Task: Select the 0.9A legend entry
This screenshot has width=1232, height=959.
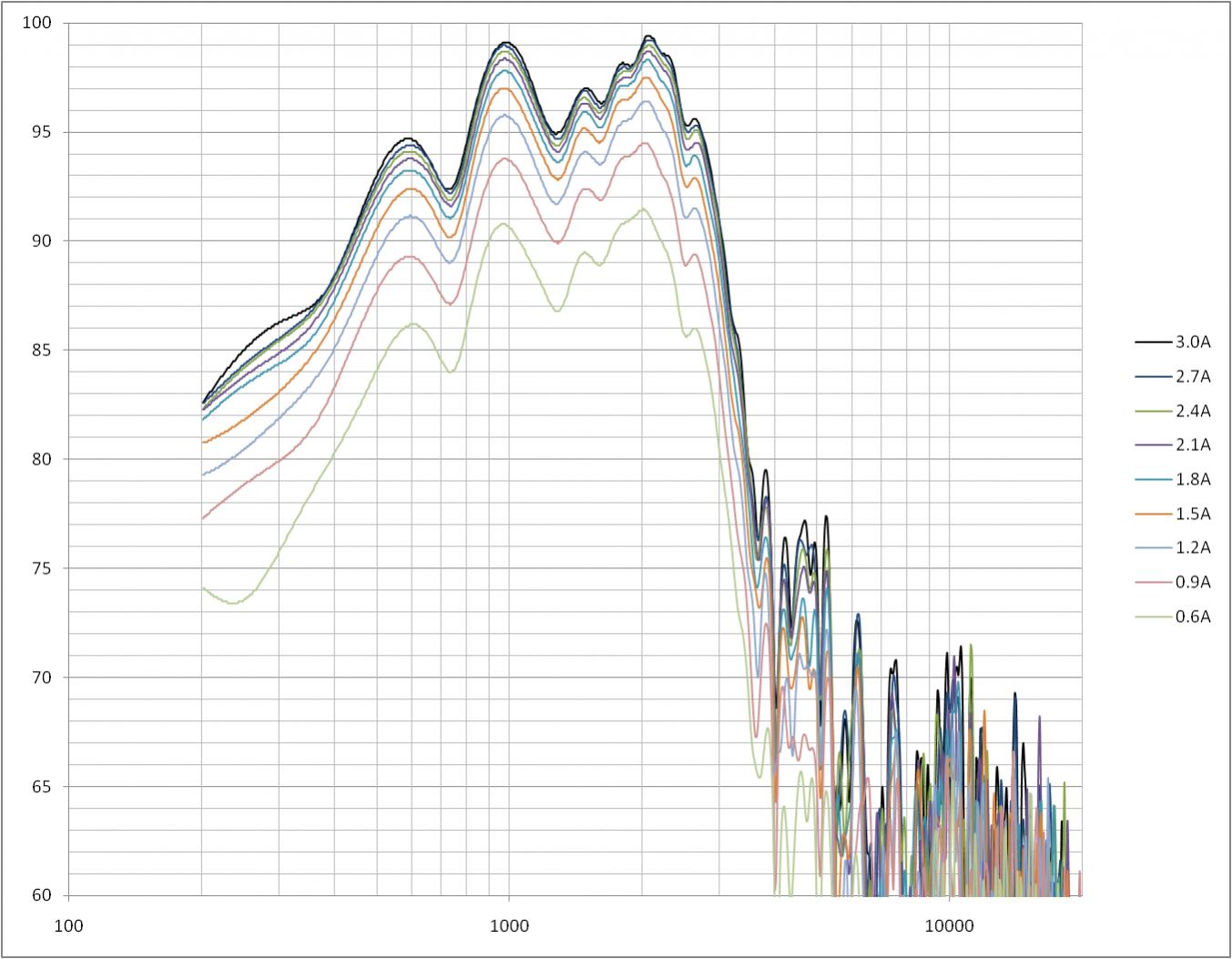Action: coord(1173,582)
